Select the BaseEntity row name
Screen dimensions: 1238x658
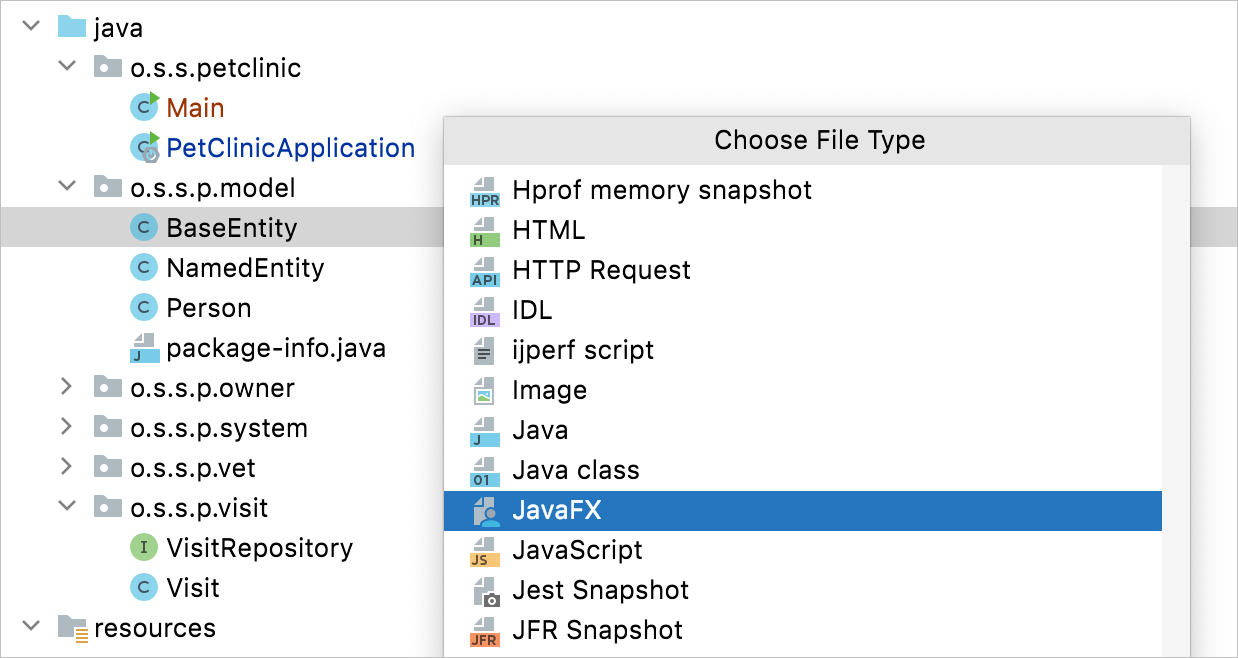point(232,228)
